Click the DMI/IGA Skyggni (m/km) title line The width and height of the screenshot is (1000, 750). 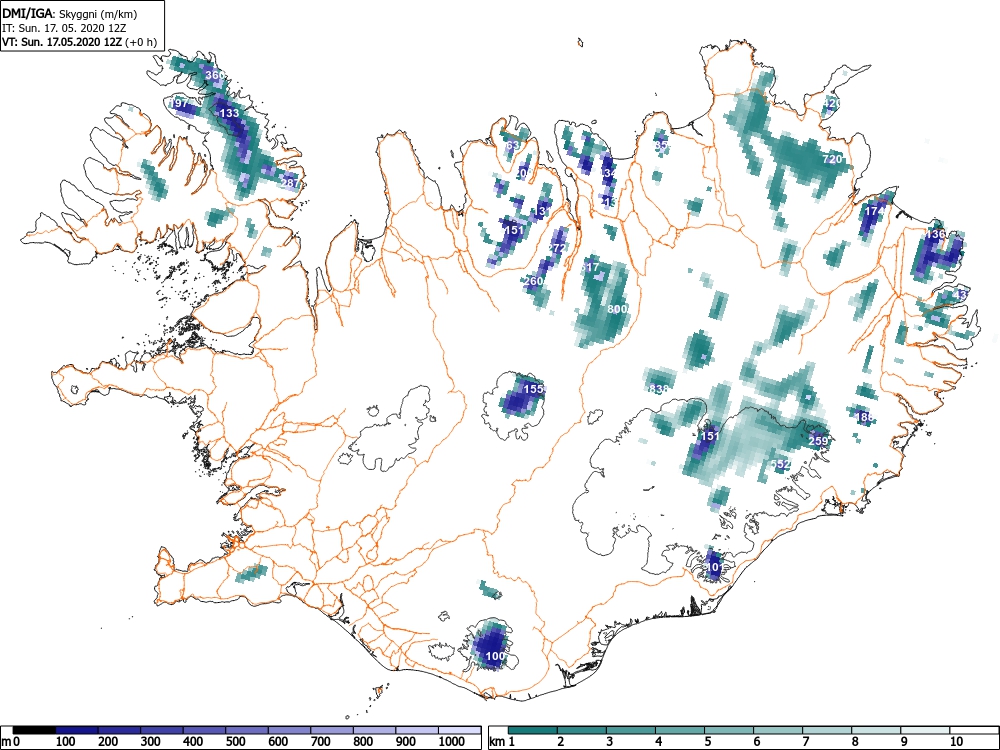[70, 14]
